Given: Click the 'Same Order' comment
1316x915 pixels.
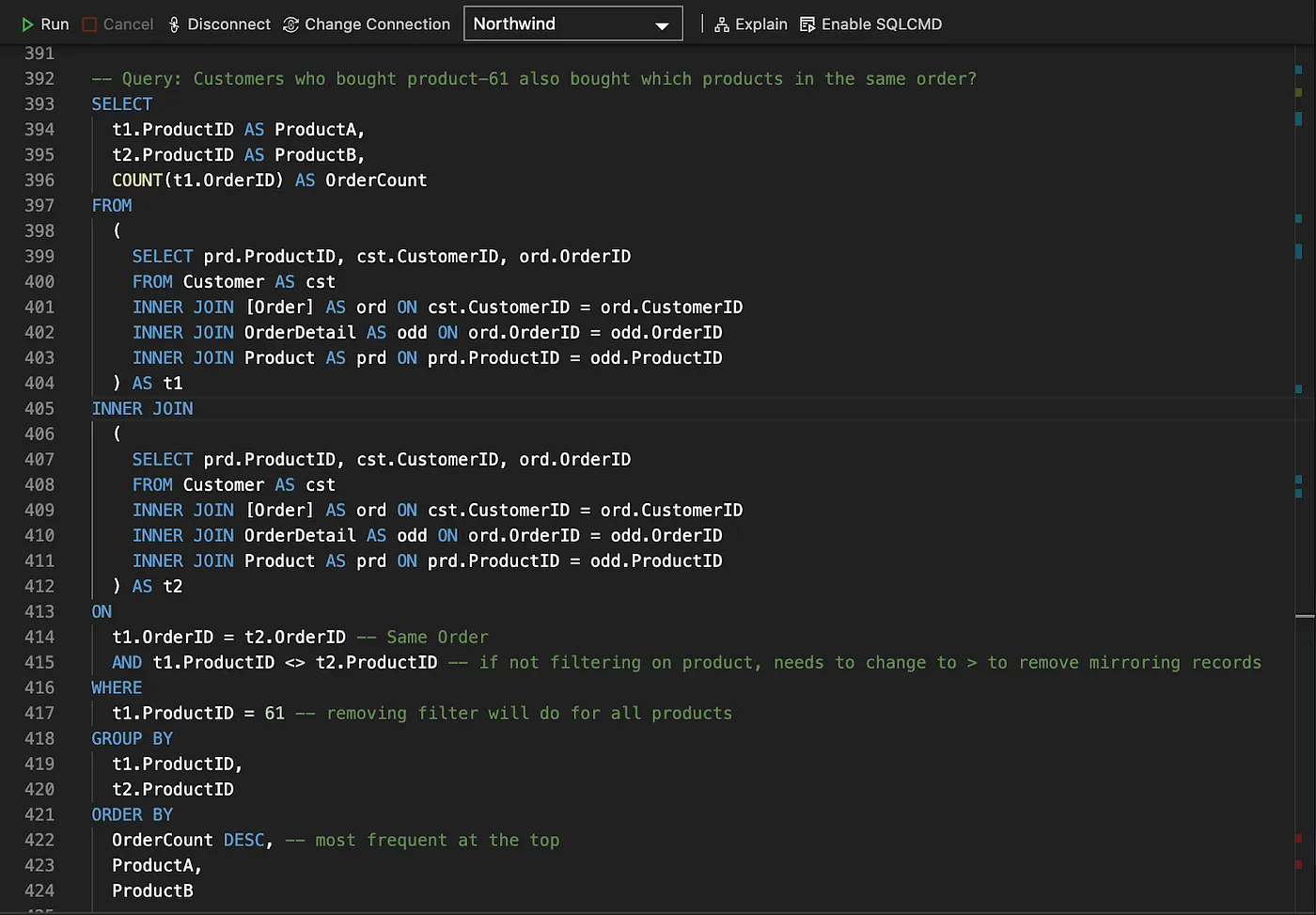Looking at the screenshot, I should click(x=422, y=638).
